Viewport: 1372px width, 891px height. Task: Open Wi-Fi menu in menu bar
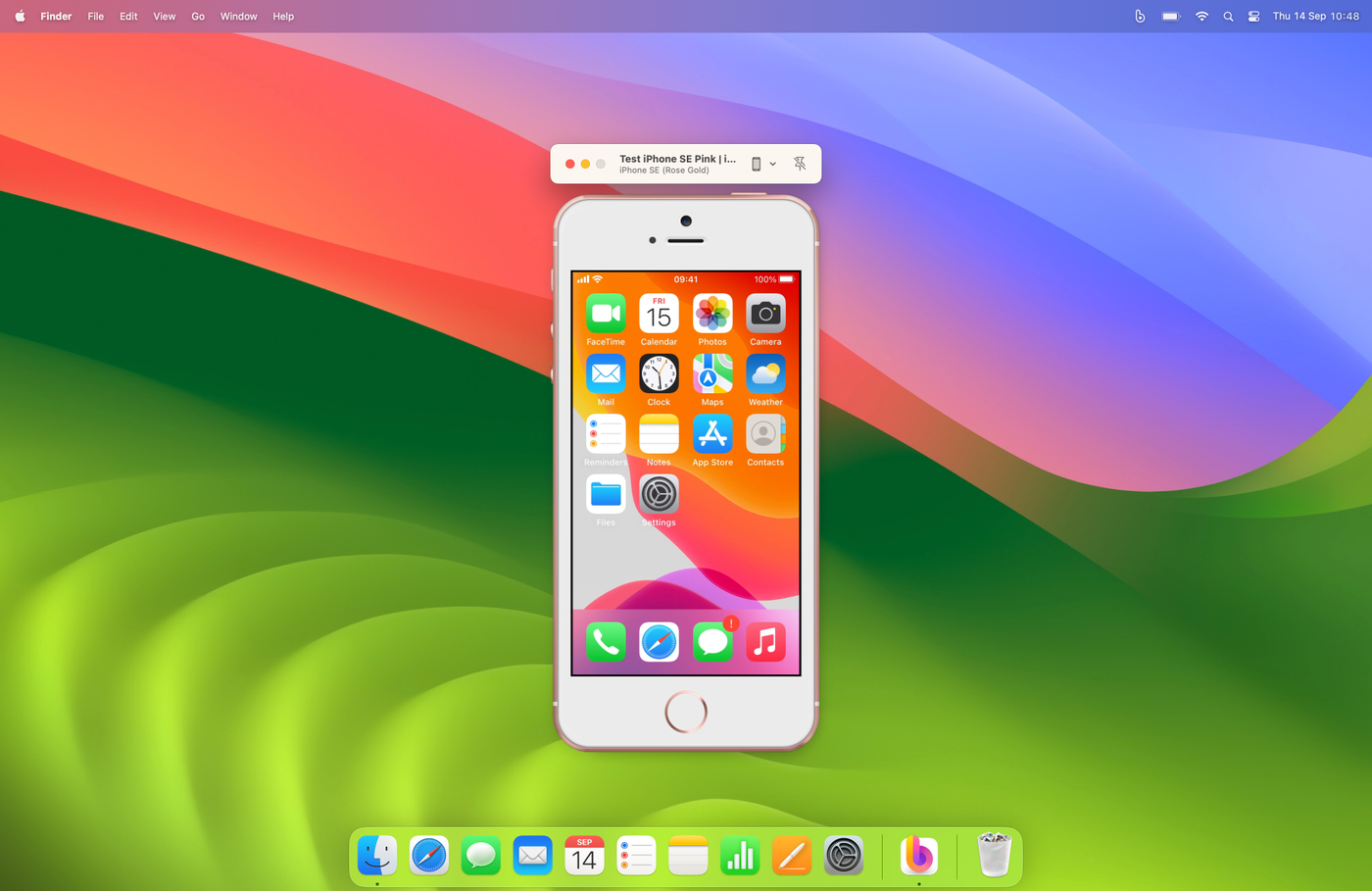(x=1201, y=16)
